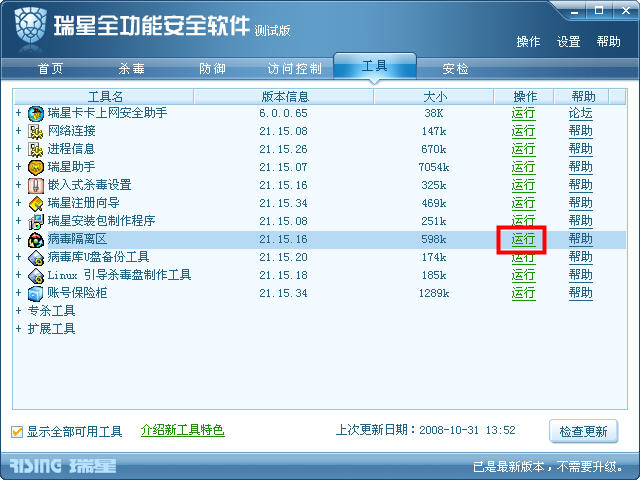The height and width of the screenshot is (480, 640).
Task: Open the 论坛 link for 瑞星卡卡
Action: 581,113
